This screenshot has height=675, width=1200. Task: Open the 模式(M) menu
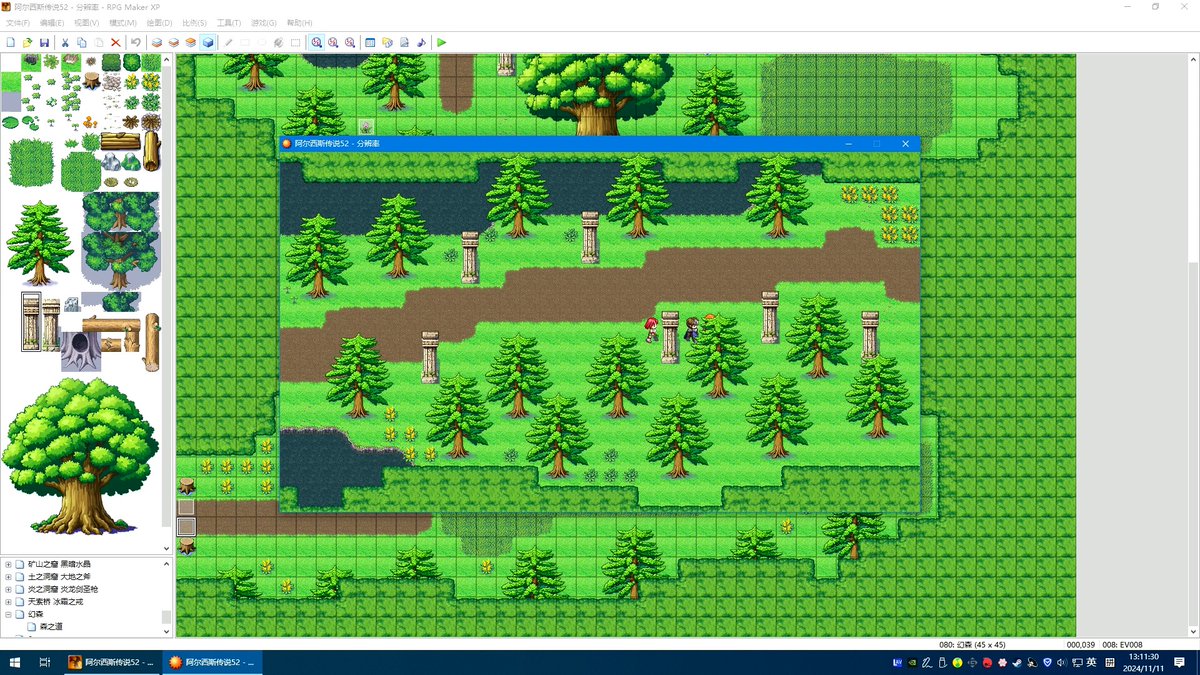pyautogui.click(x=123, y=23)
